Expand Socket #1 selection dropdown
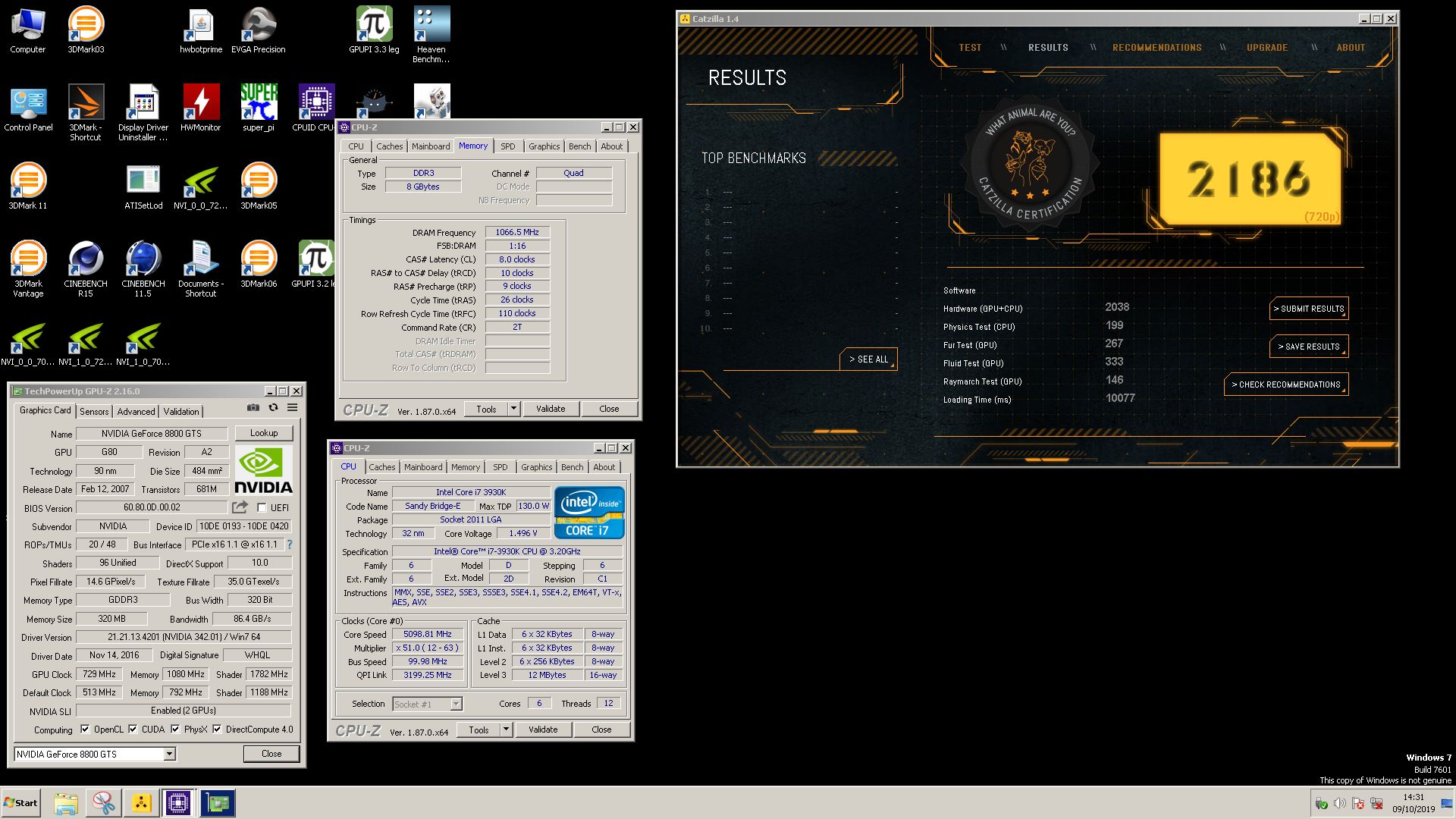The width and height of the screenshot is (1456, 819). pos(456,704)
